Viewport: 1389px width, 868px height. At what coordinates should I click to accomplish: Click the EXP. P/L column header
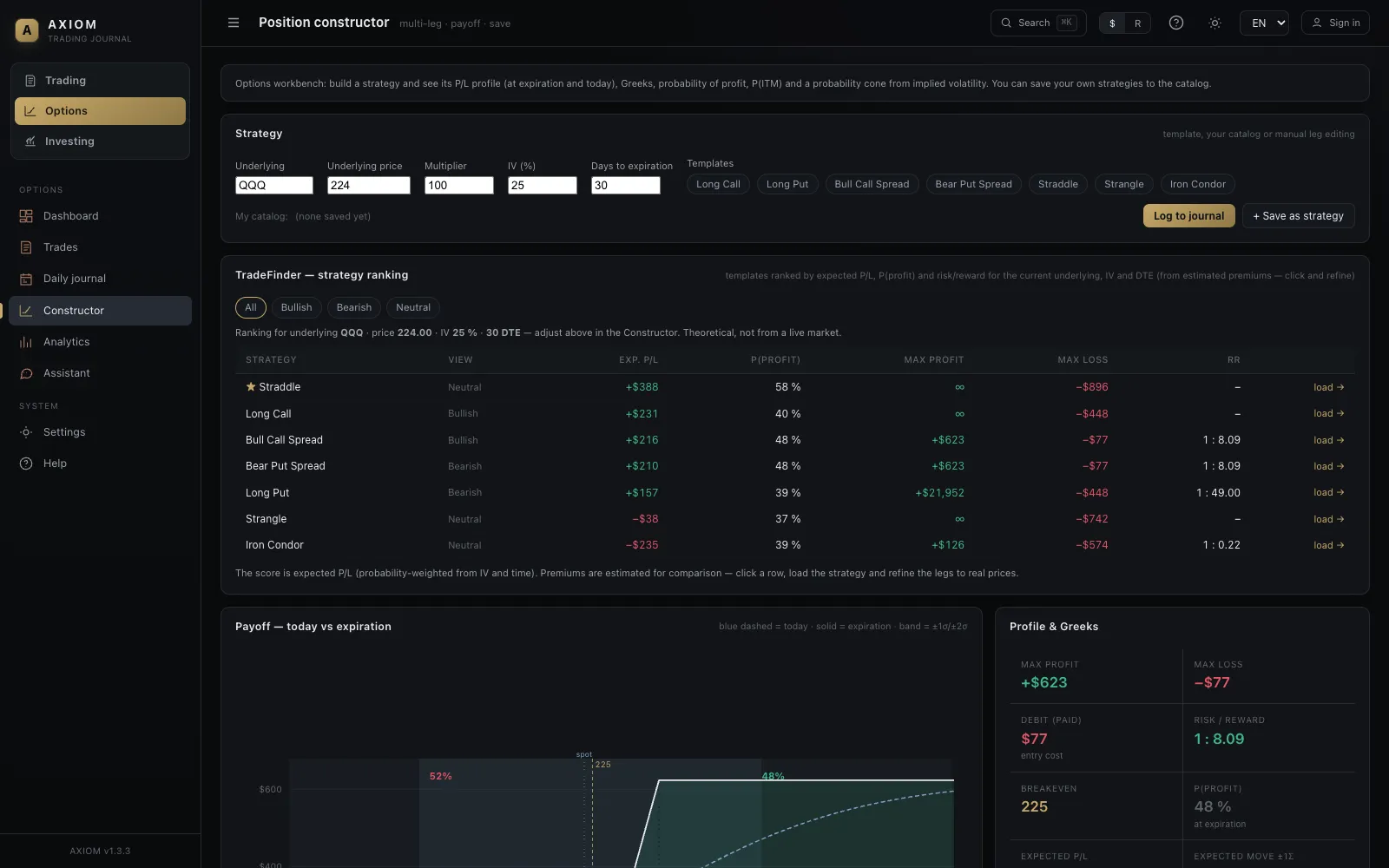pos(638,360)
